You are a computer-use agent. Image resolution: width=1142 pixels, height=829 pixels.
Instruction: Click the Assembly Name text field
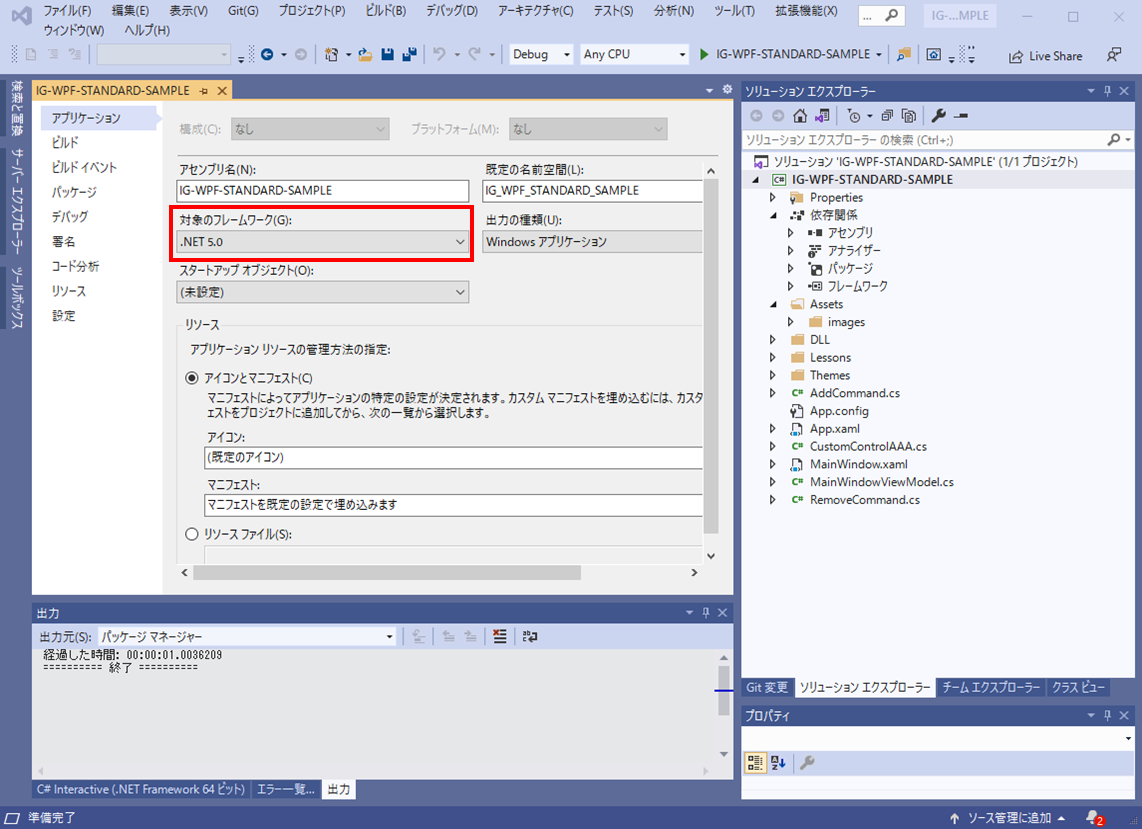[x=323, y=191]
